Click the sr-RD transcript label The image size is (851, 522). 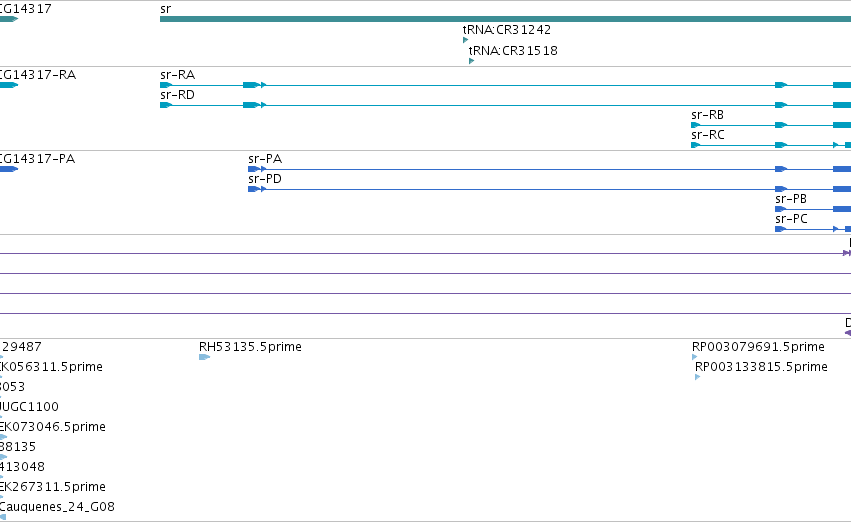pyautogui.click(x=177, y=95)
